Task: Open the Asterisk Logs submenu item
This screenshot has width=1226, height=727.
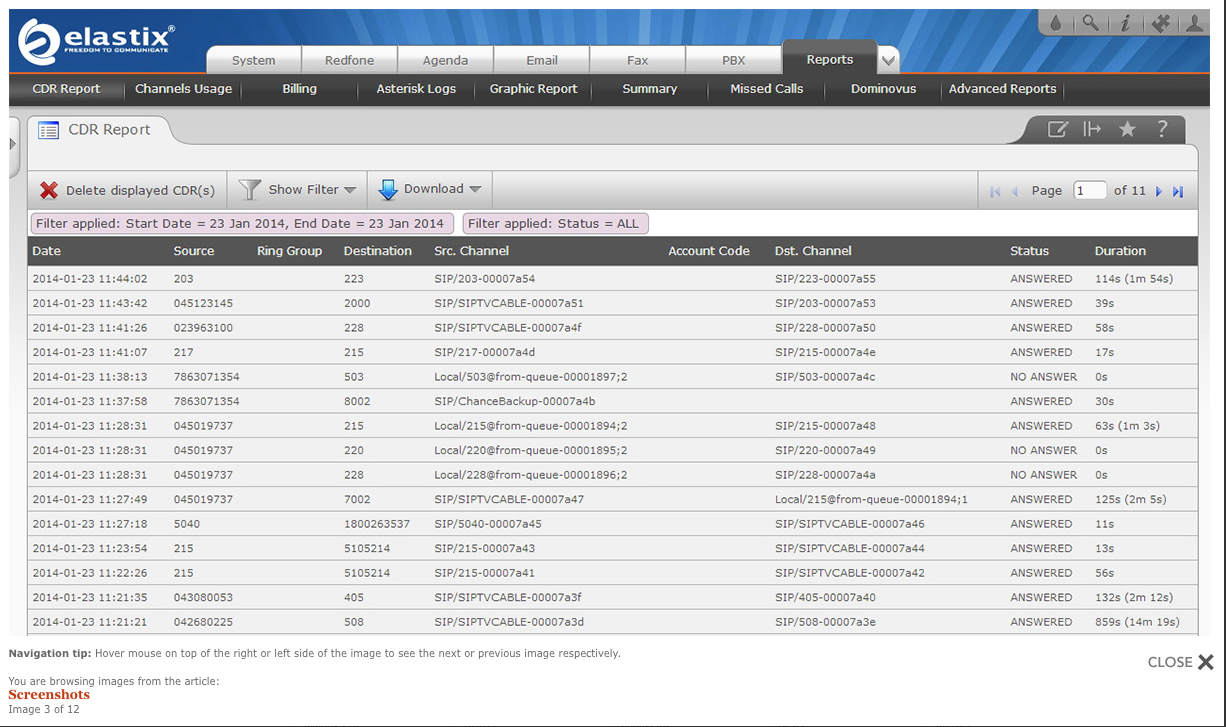Action: (416, 89)
